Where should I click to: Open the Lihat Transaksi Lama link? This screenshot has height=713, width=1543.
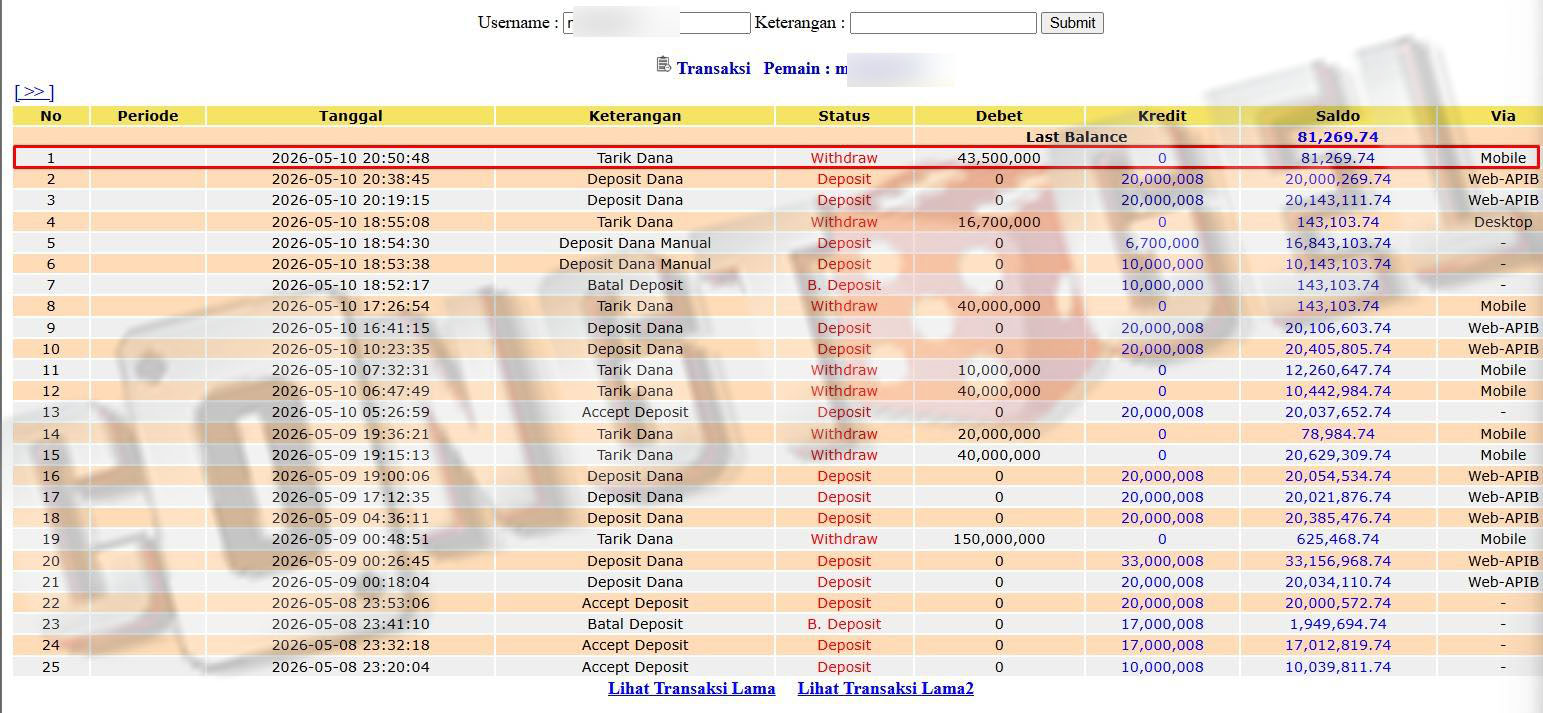[691, 688]
